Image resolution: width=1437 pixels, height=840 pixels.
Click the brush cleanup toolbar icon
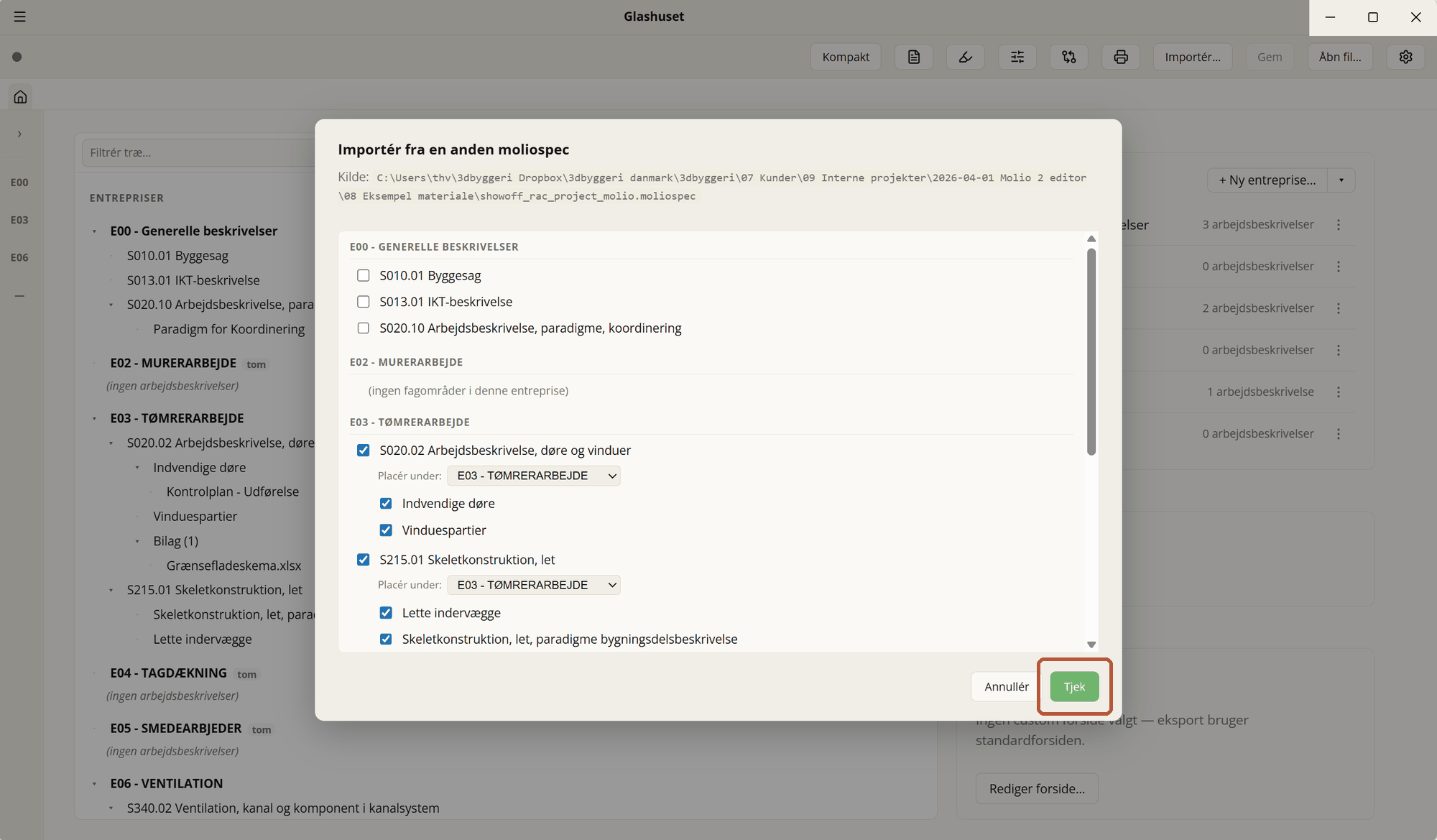pyautogui.click(x=966, y=57)
